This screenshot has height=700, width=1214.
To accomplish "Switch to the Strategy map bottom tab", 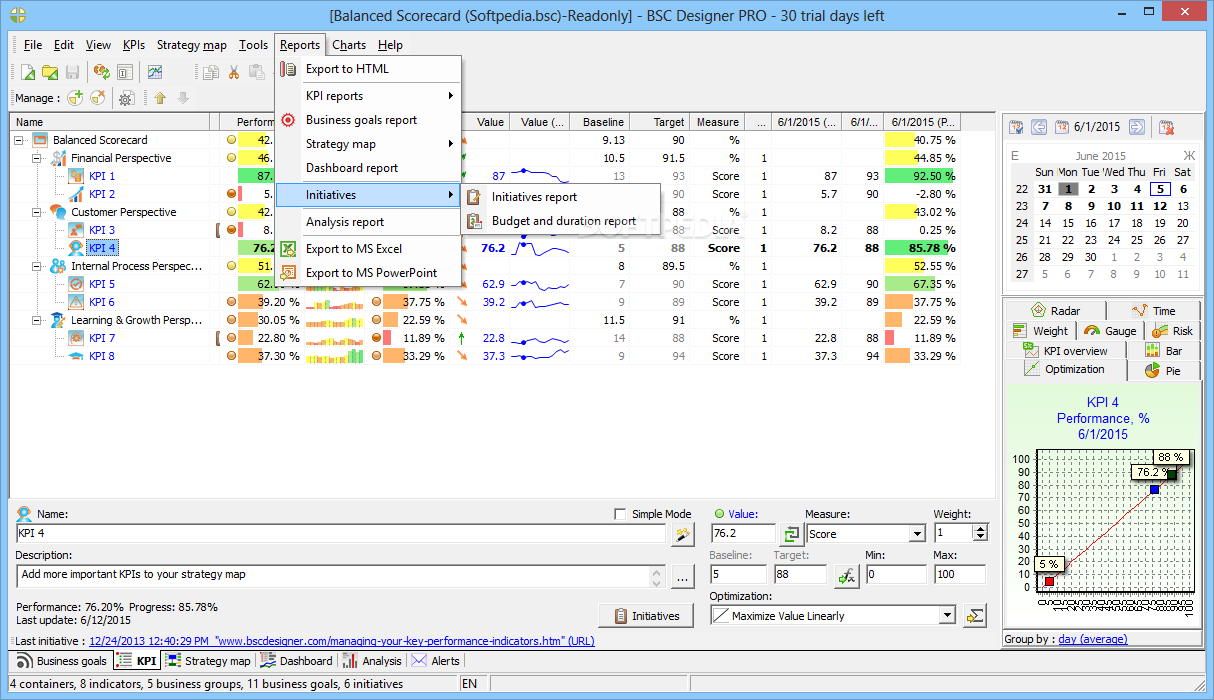I will [x=208, y=661].
